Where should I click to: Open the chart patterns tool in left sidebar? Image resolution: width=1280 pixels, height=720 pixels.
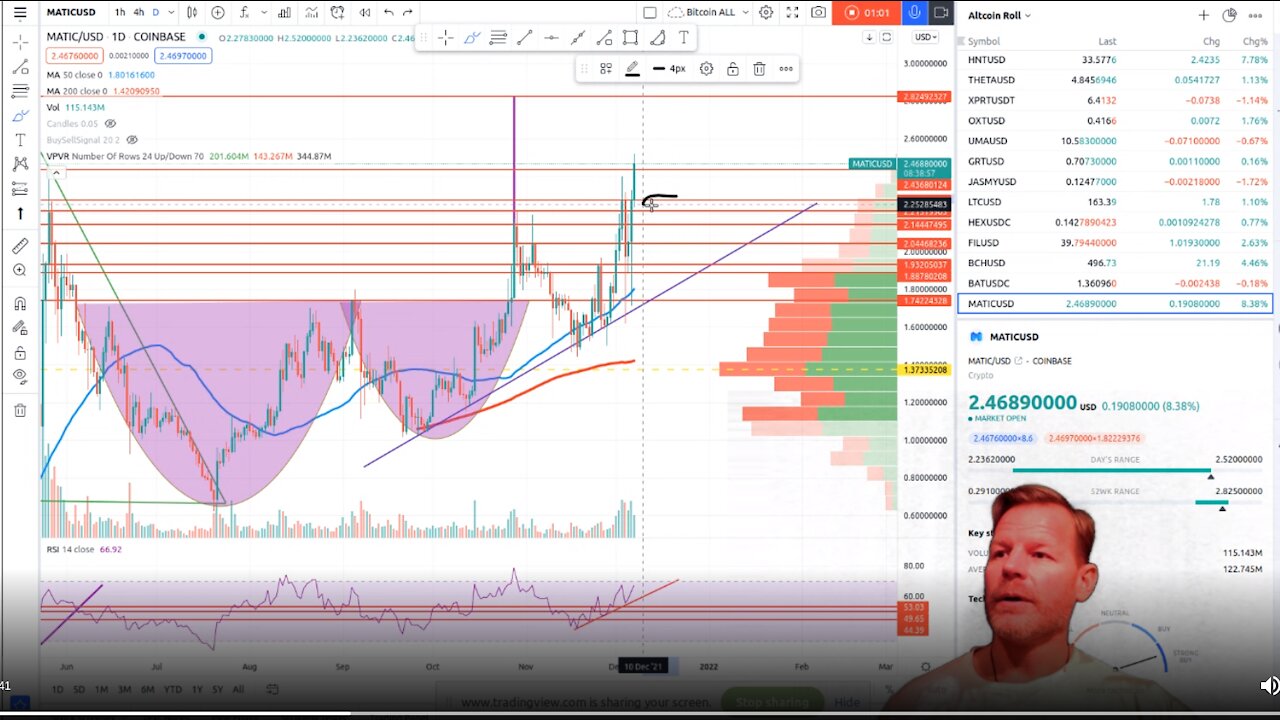pos(20,164)
